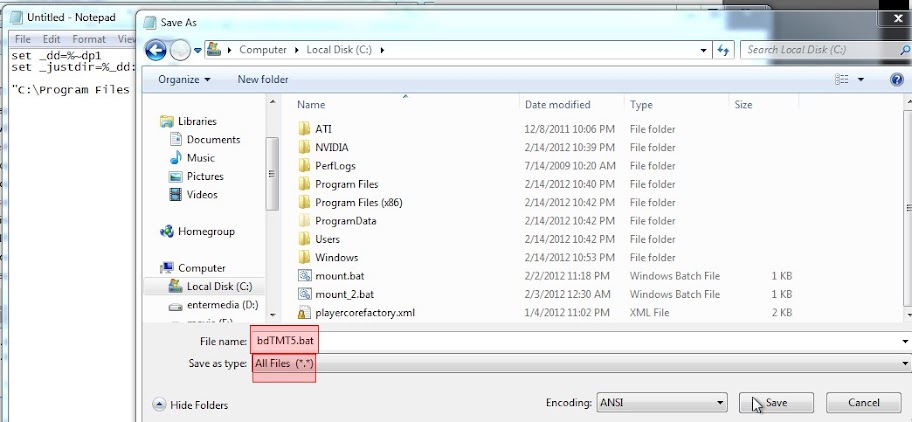The image size is (912, 422).
Task: Select the Program Files folder icon
Action: pos(304,184)
